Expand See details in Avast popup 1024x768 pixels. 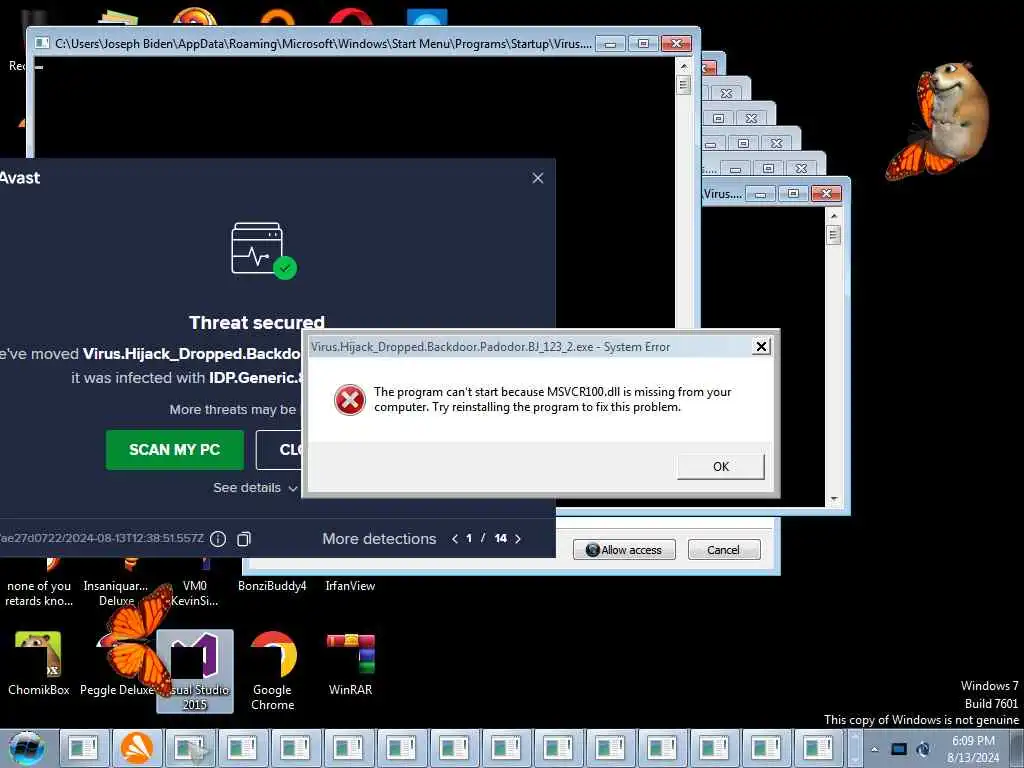click(x=255, y=488)
